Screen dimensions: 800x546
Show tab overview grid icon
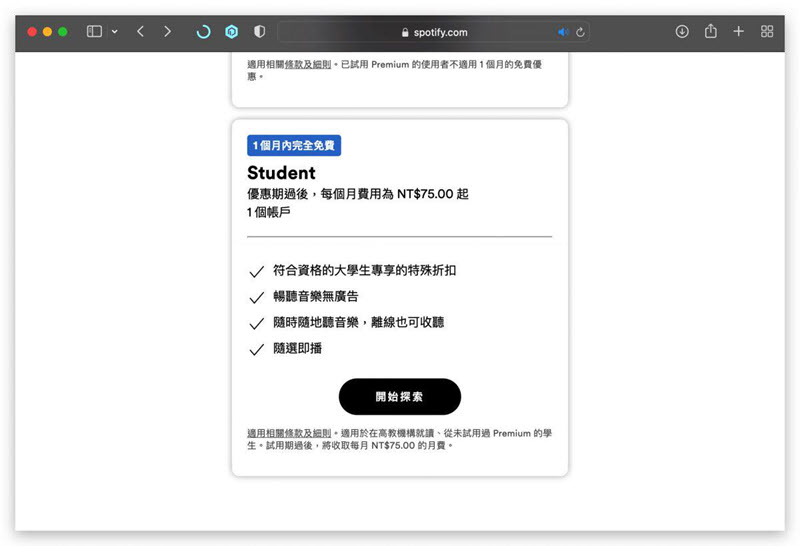pyautogui.click(x=767, y=32)
